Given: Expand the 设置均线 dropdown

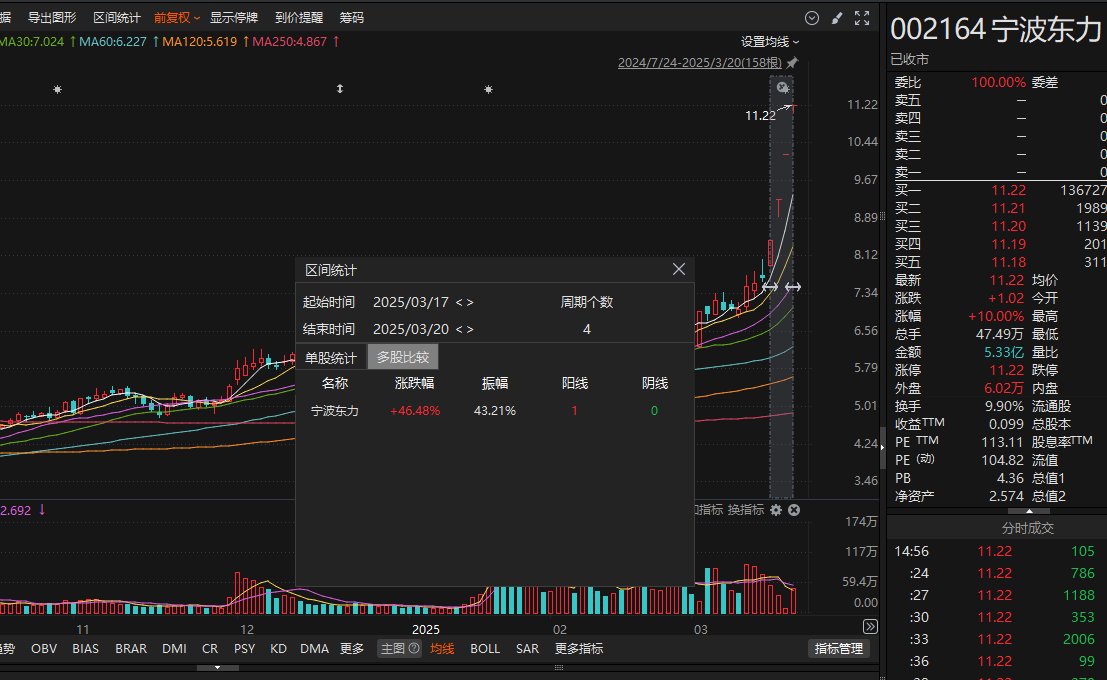Looking at the screenshot, I should coord(770,42).
